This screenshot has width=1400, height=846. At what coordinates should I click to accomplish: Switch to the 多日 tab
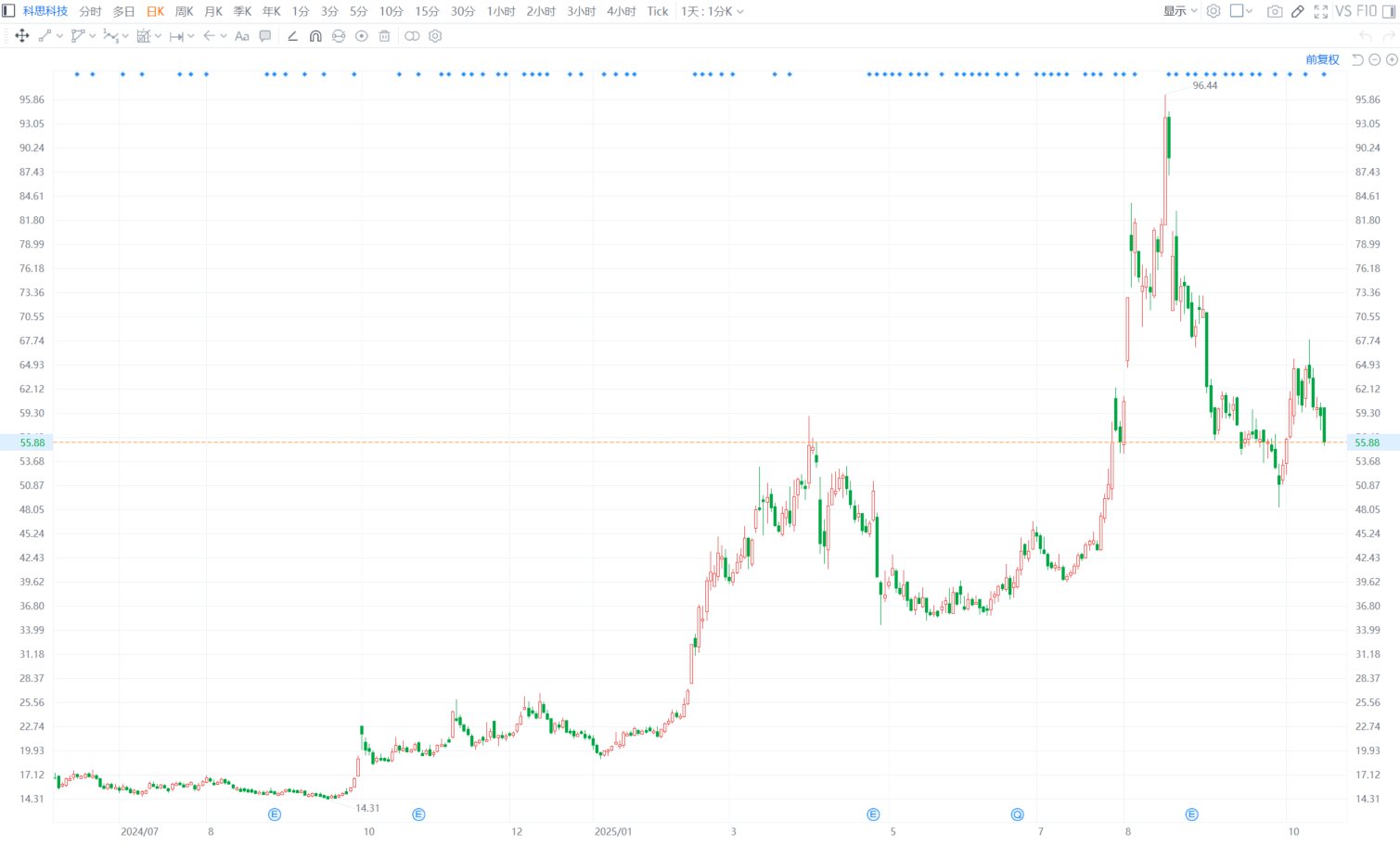(x=123, y=11)
